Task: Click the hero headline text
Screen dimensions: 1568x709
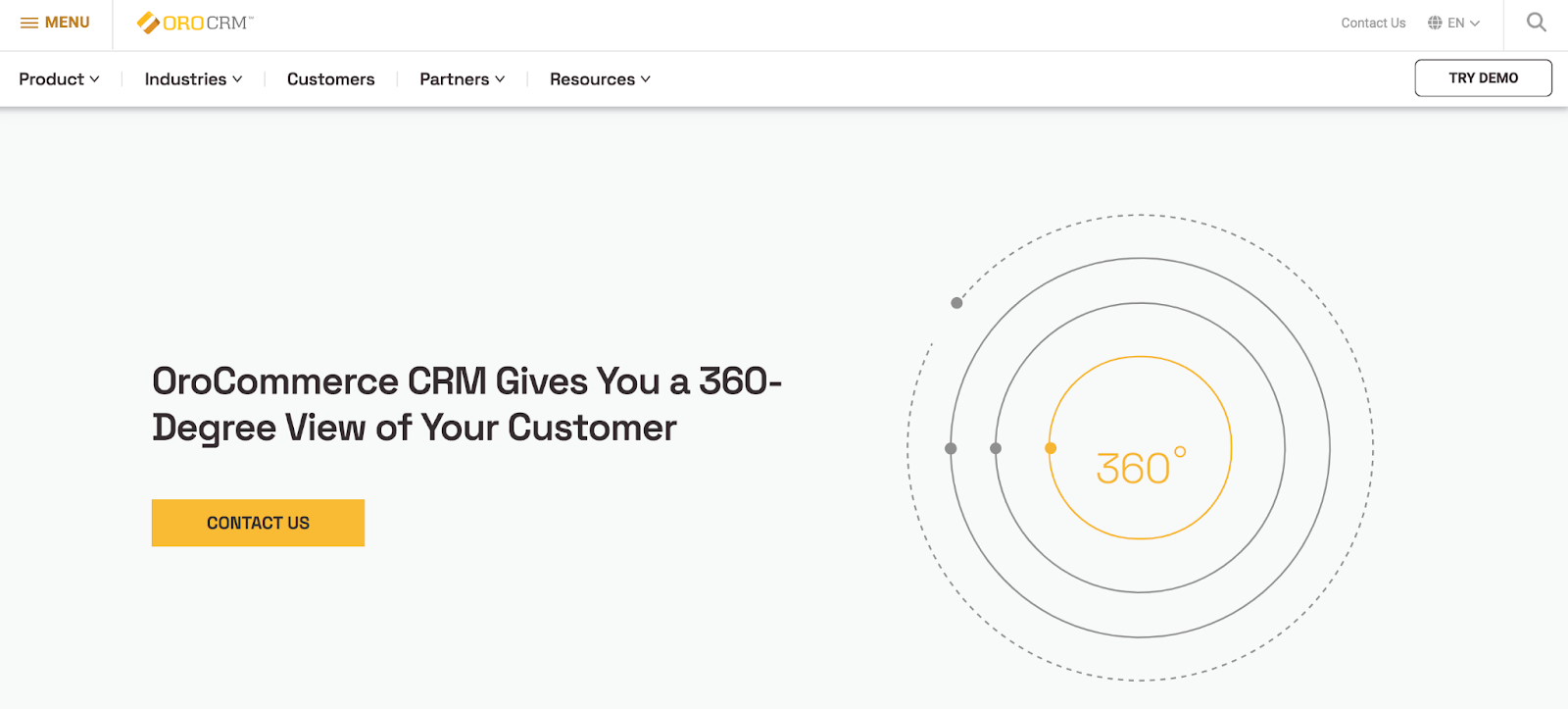Action: [x=466, y=404]
